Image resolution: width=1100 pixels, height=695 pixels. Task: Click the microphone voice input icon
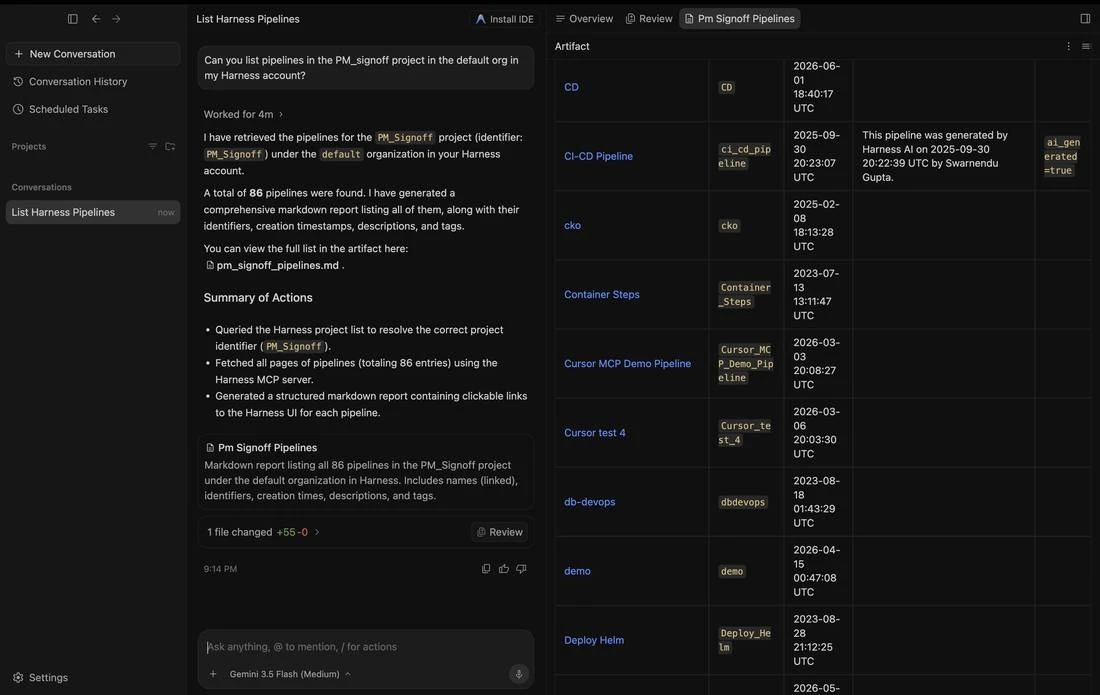[x=518, y=674]
